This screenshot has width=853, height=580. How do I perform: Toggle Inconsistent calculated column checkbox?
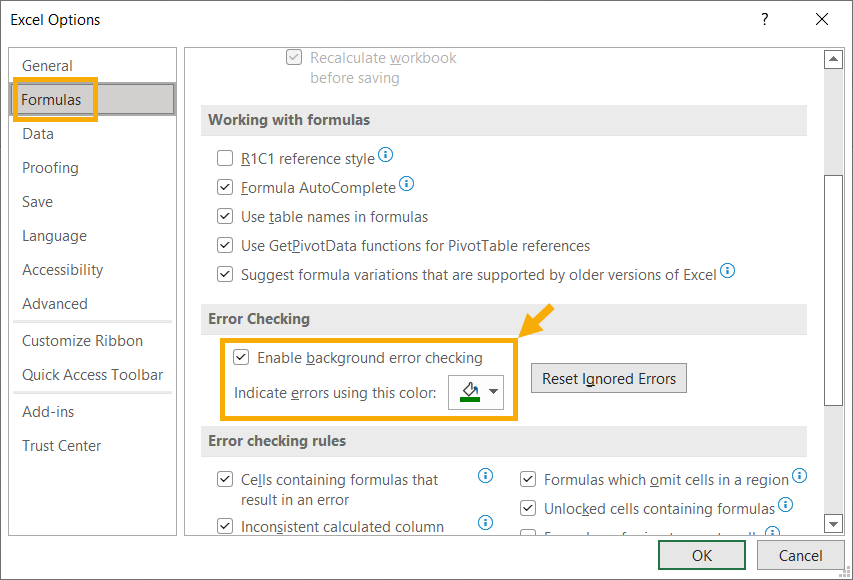coord(225,526)
